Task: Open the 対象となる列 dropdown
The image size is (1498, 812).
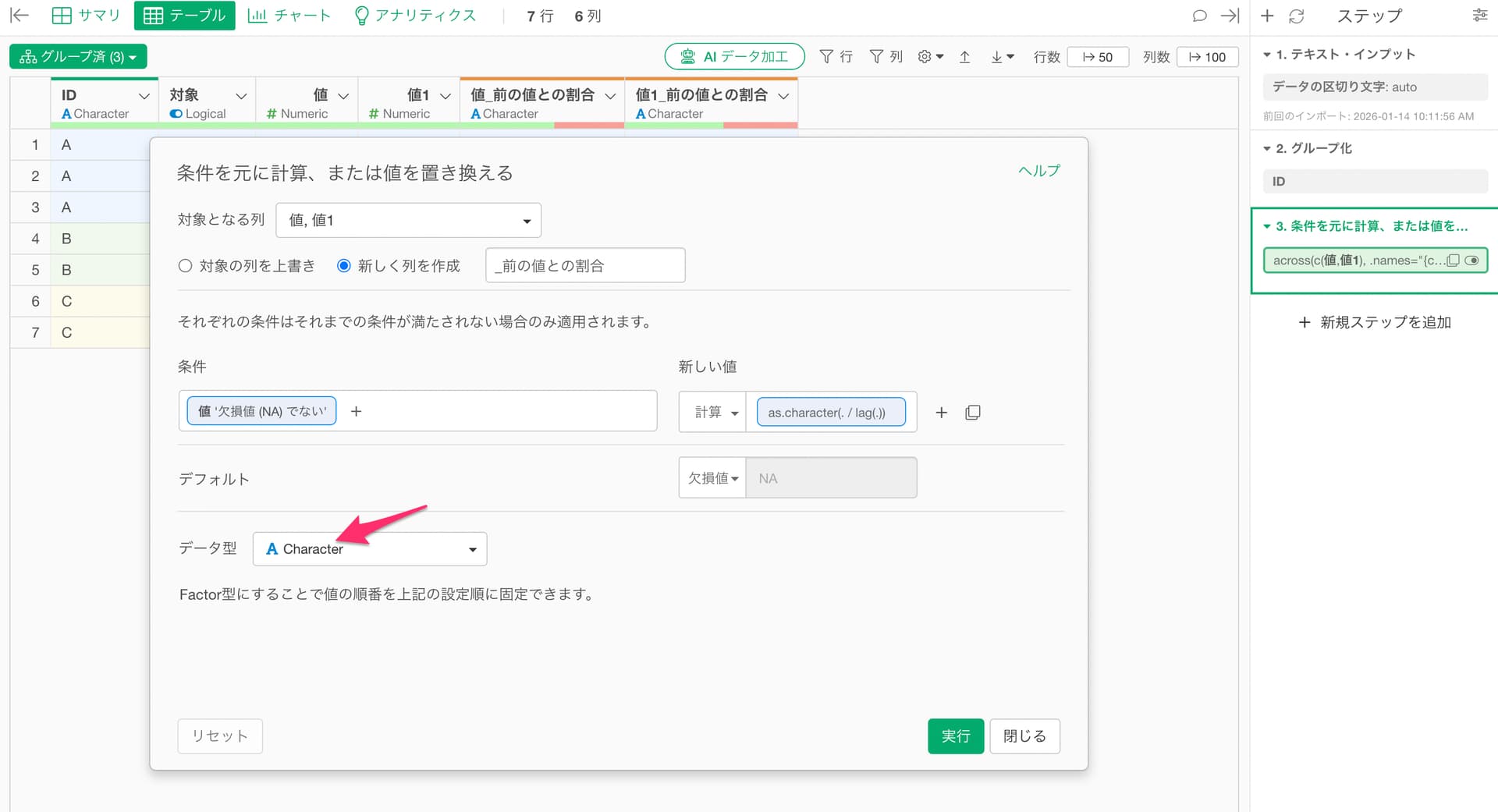Action: [408, 221]
